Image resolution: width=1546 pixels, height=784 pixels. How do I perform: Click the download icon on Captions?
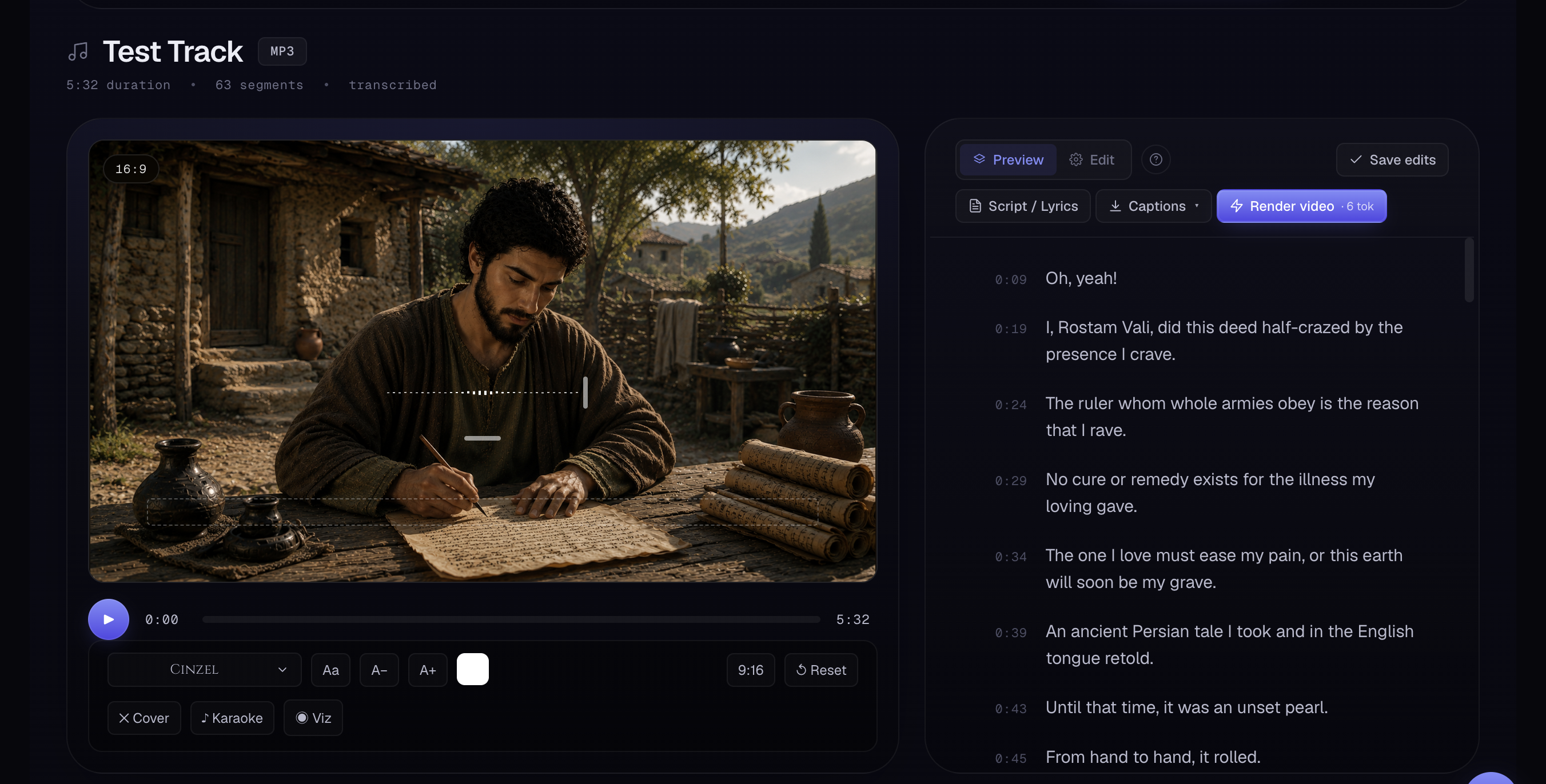pyautogui.click(x=1114, y=206)
